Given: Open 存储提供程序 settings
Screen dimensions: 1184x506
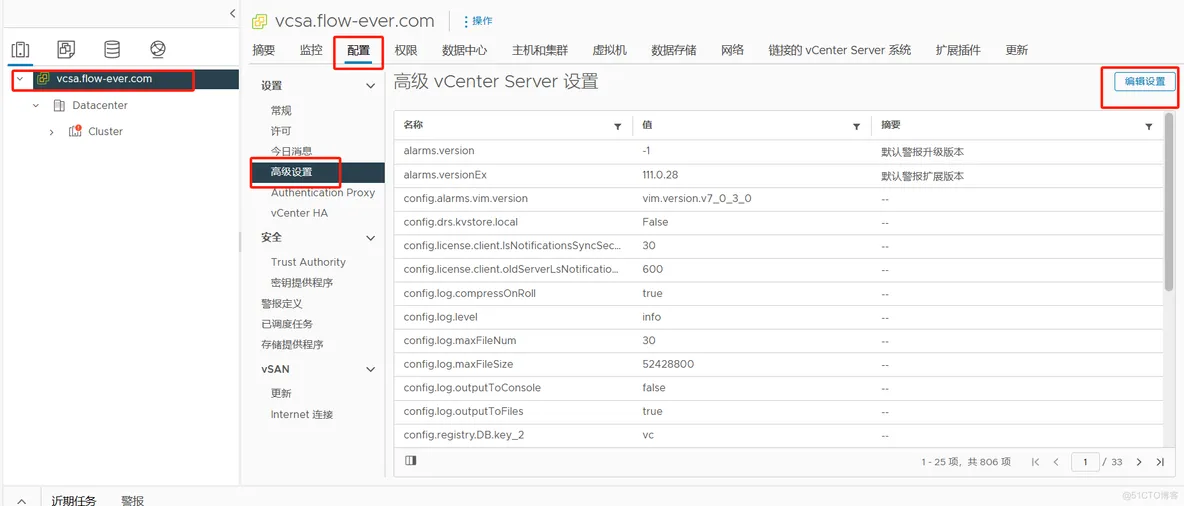Looking at the screenshot, I should (292, 344).
